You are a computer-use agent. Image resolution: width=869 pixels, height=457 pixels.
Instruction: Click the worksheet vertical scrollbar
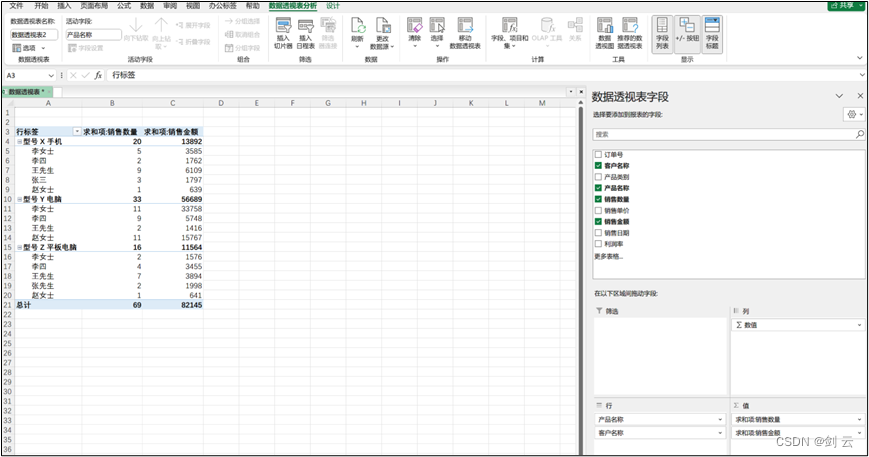(580, 277)
